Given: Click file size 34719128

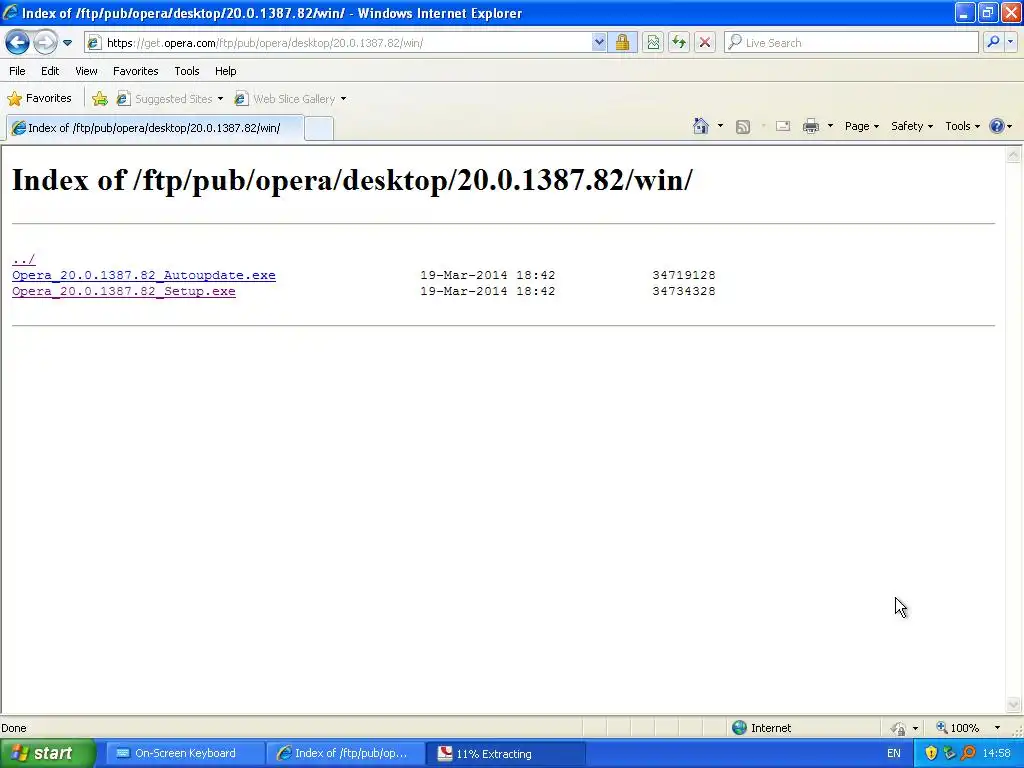Looking at the screenshot, I should click(684, 275).
